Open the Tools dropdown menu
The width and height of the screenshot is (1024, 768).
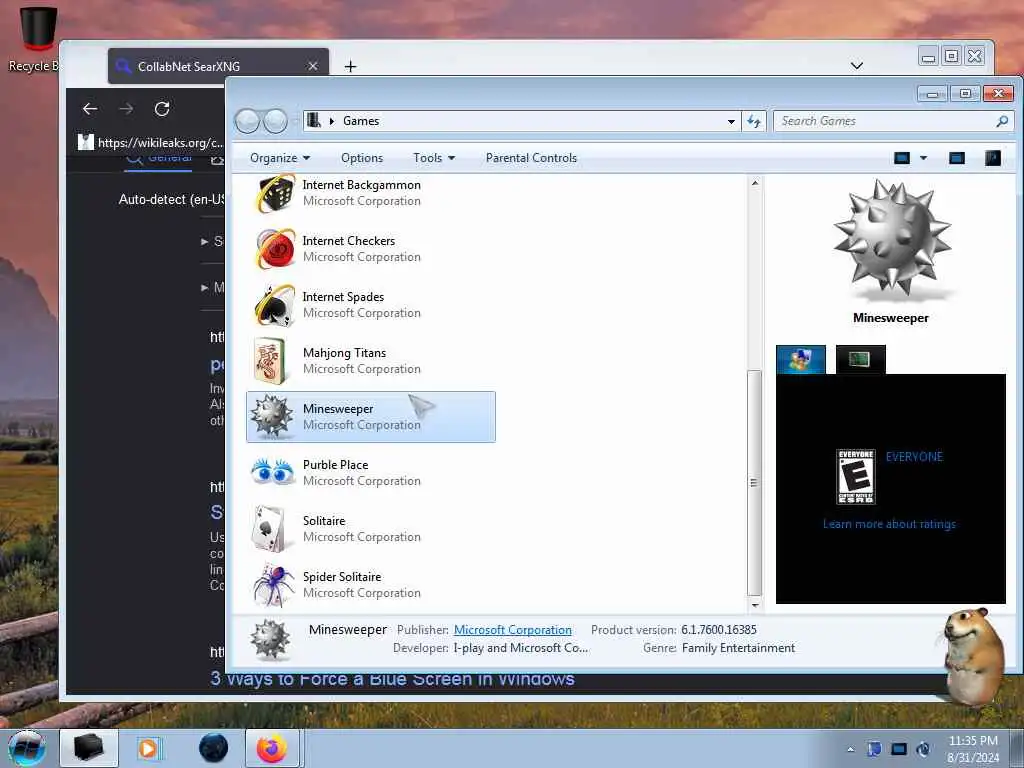click(x=434, y=158)
